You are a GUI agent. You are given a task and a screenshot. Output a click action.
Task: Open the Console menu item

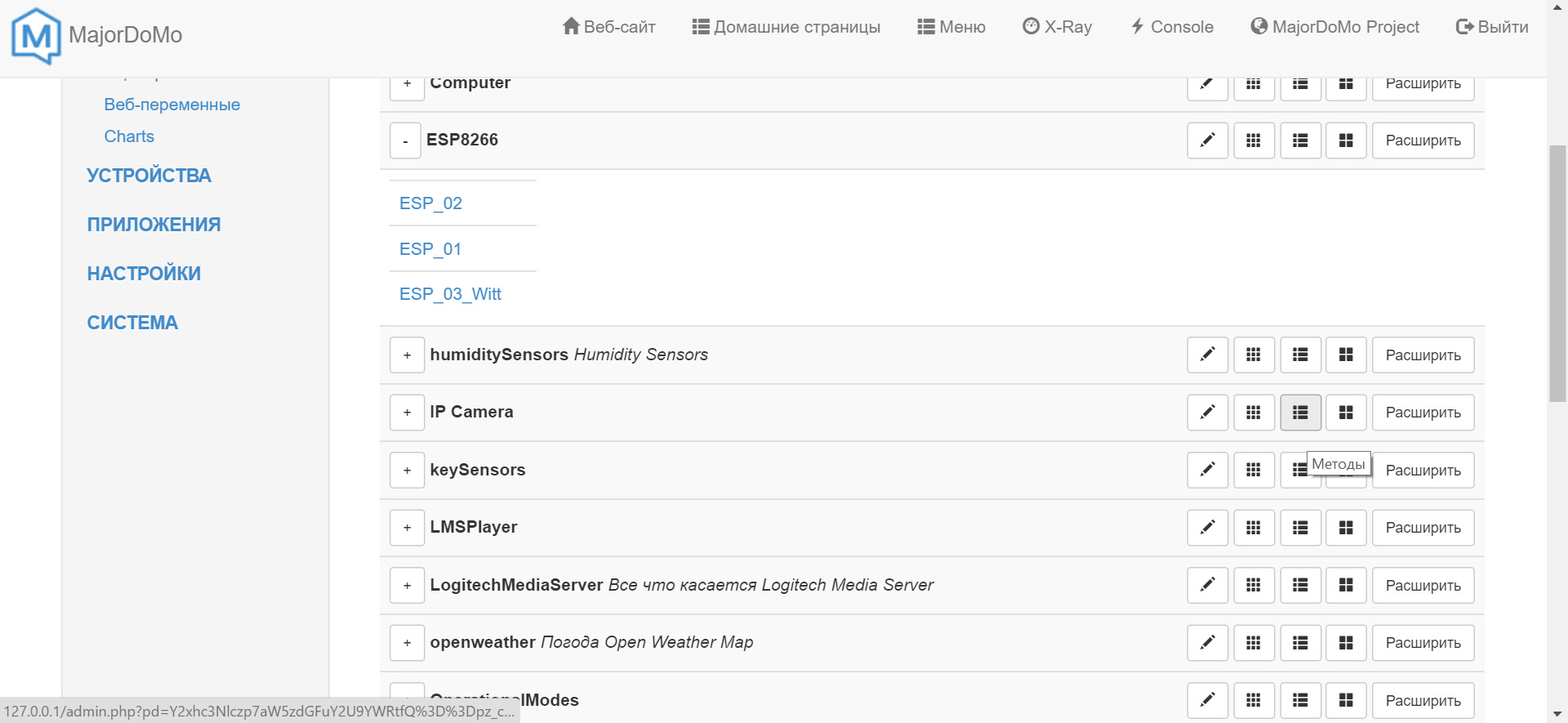(x=1172, y=27)
